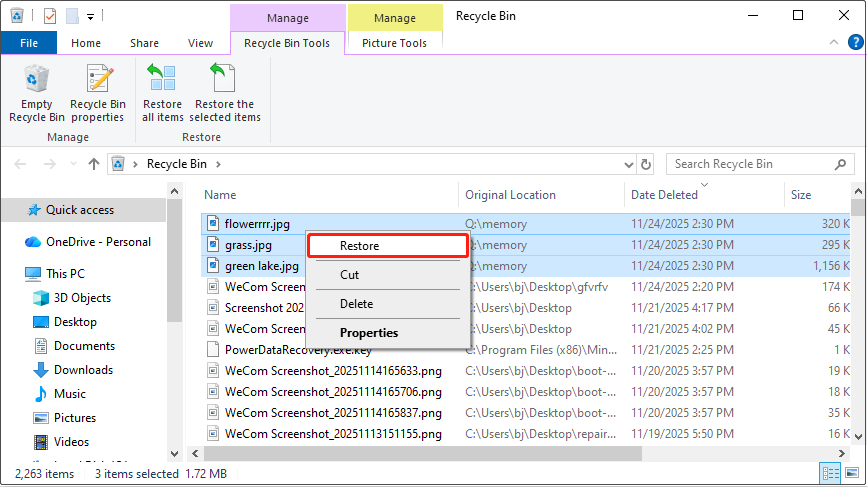The width and height of the screenshot is (868, 487).
Task: Click the grass.jpg file icon
Action: 213,244
